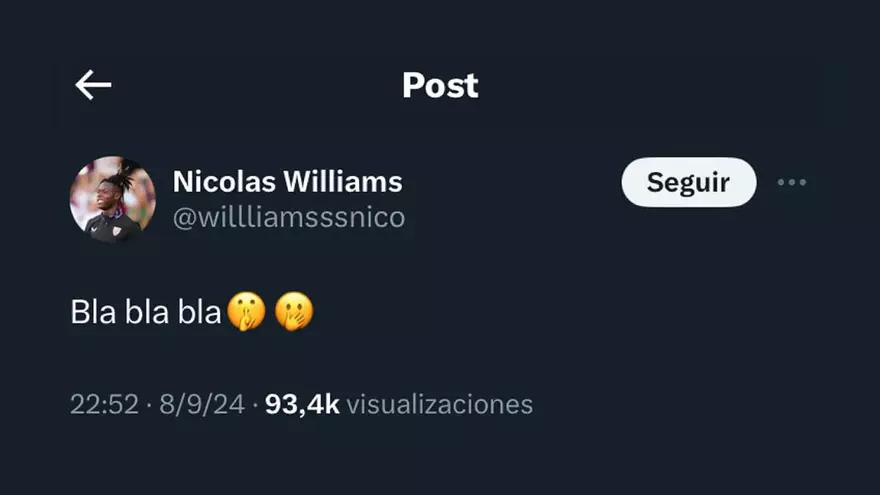Click the hand-over-mouth emoji
Viewport: 880px width, 495px height.
click(294, 311)
